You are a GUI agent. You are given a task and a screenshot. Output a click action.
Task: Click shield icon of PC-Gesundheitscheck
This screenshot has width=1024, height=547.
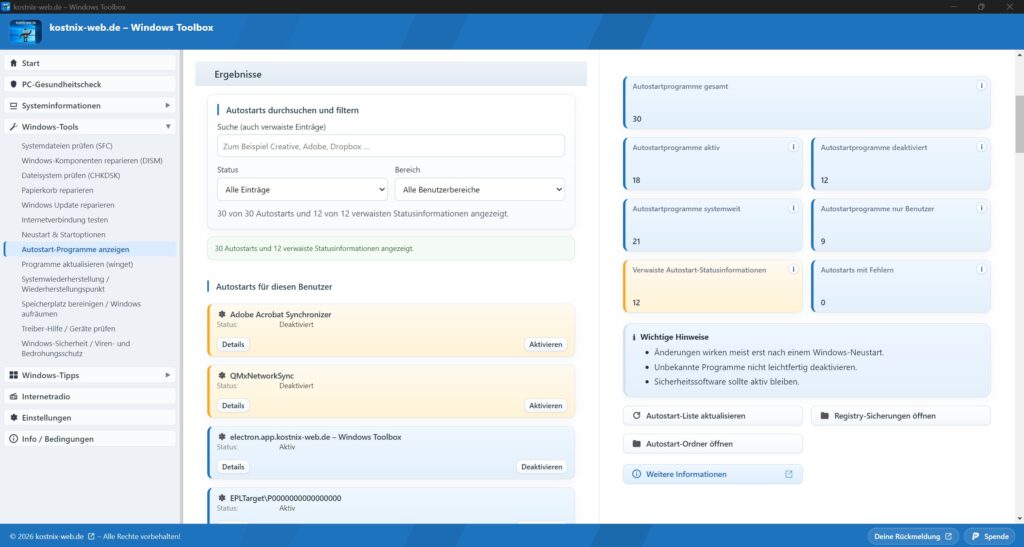[x=14, y=84]
